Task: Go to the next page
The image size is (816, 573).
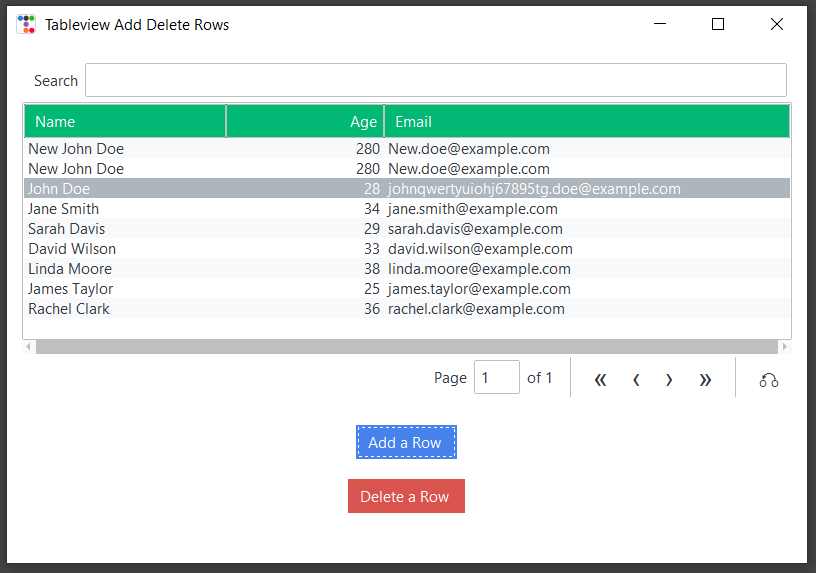Action: tap(669, 380)
